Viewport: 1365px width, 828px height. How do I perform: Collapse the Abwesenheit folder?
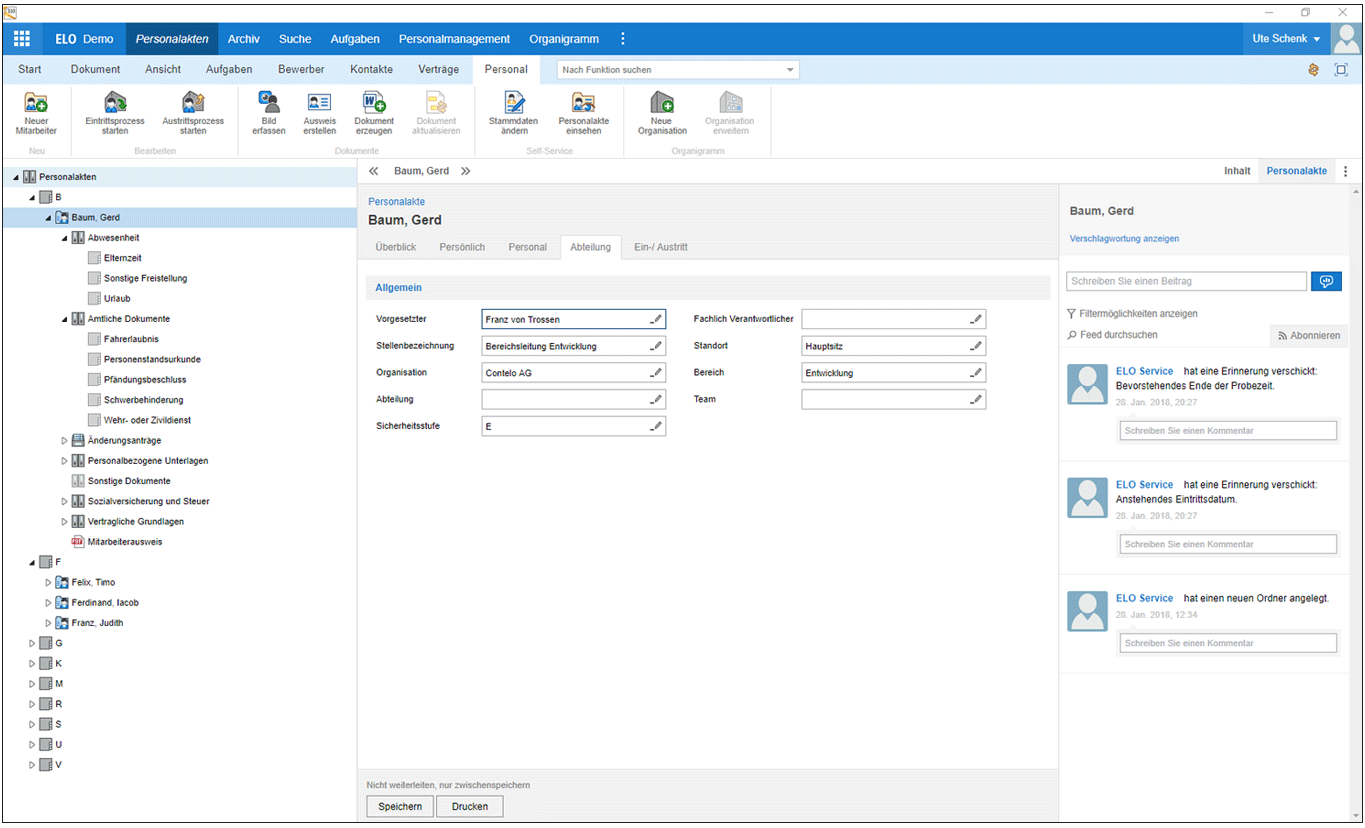tap(64, 239)
